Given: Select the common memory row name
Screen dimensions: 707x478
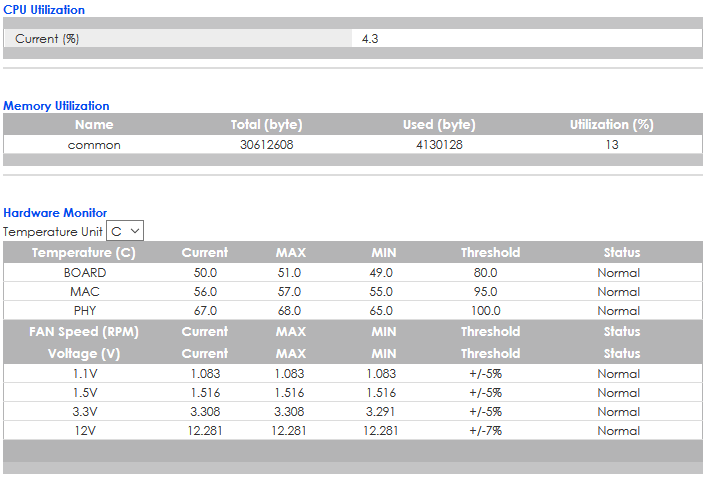Looking at the screenshot, I should [94, 145].
